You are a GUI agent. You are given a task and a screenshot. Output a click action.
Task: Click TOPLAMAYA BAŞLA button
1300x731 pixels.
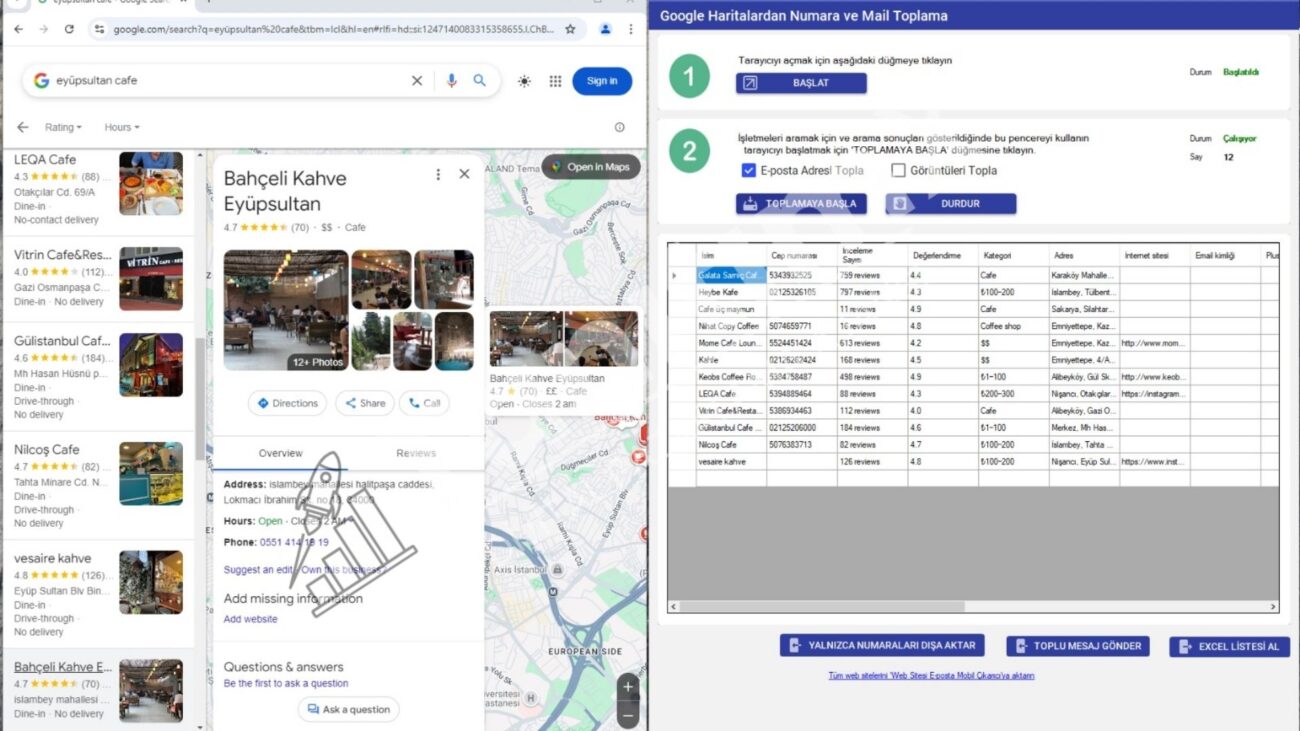pyautogui.click(x=801, y=204)
